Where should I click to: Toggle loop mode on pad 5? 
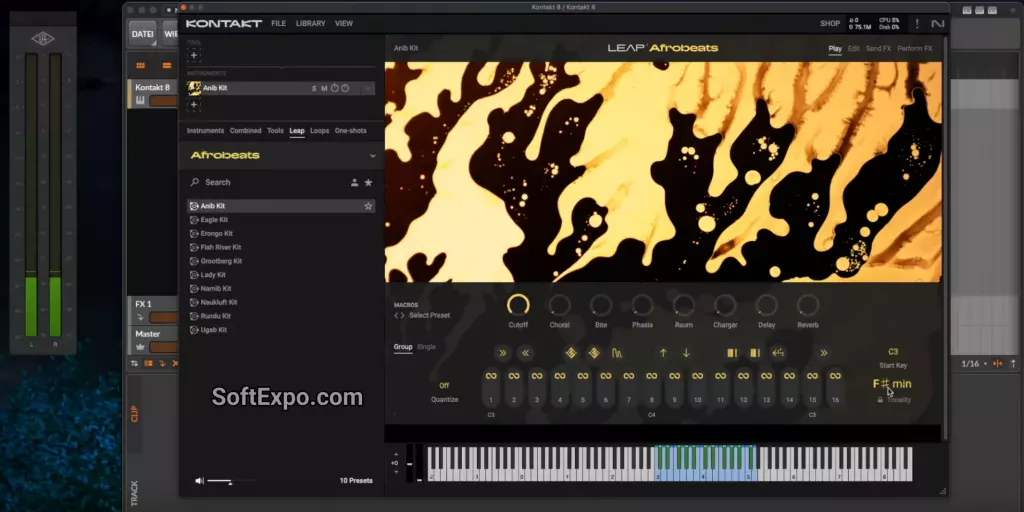click(583, 376)
